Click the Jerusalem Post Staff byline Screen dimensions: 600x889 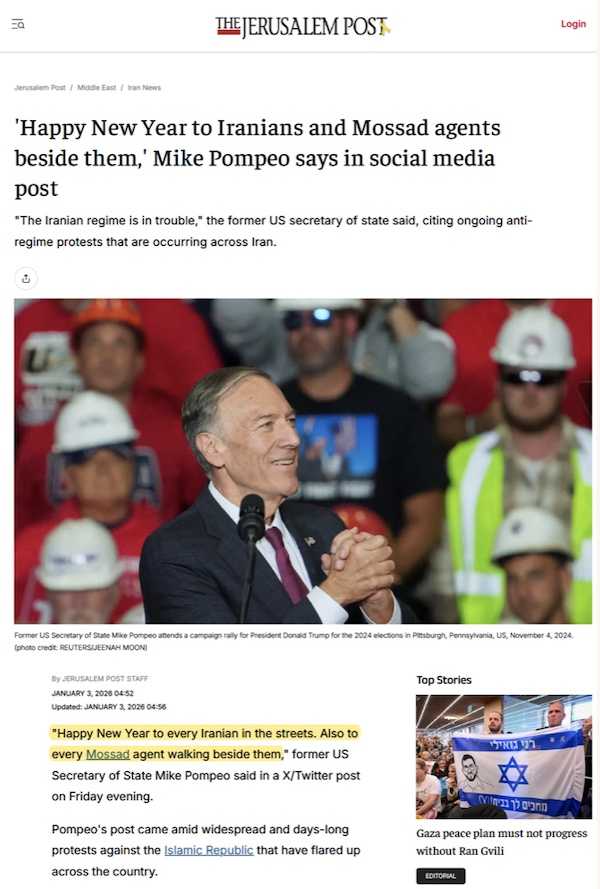[100, 678]
